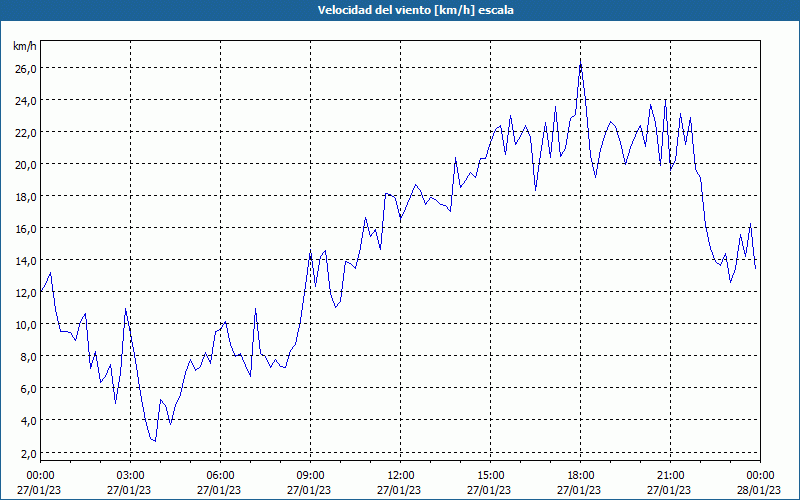
Task: Click the 12:00 time axis label
Action: [x=400, y=476]
